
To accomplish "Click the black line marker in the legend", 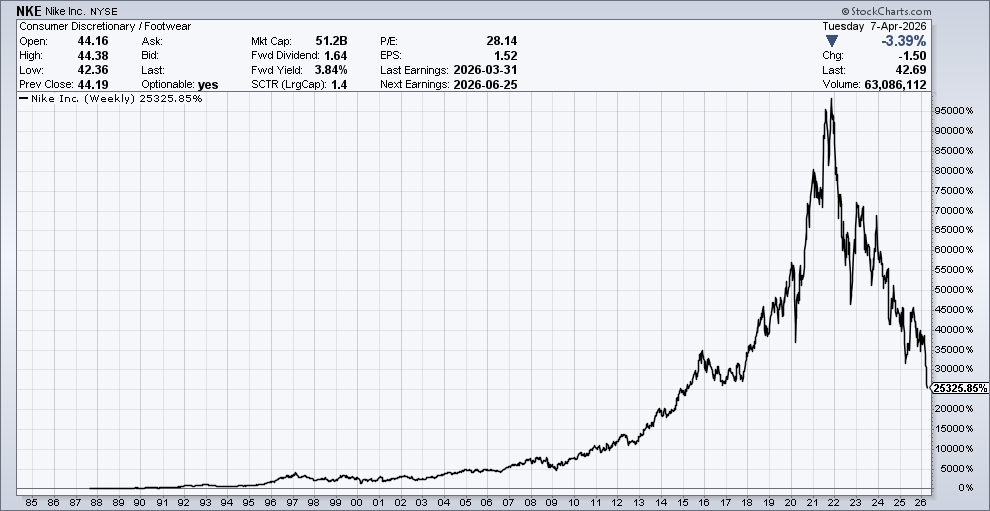I will coord(24,99).
